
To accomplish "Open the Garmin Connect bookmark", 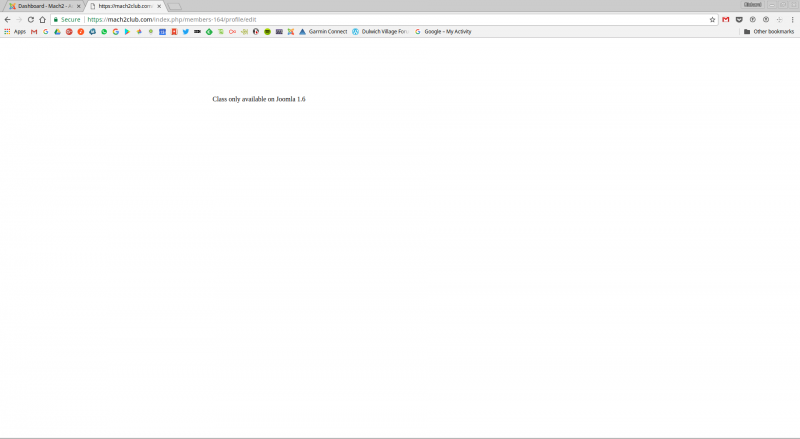I will point(323,32).
